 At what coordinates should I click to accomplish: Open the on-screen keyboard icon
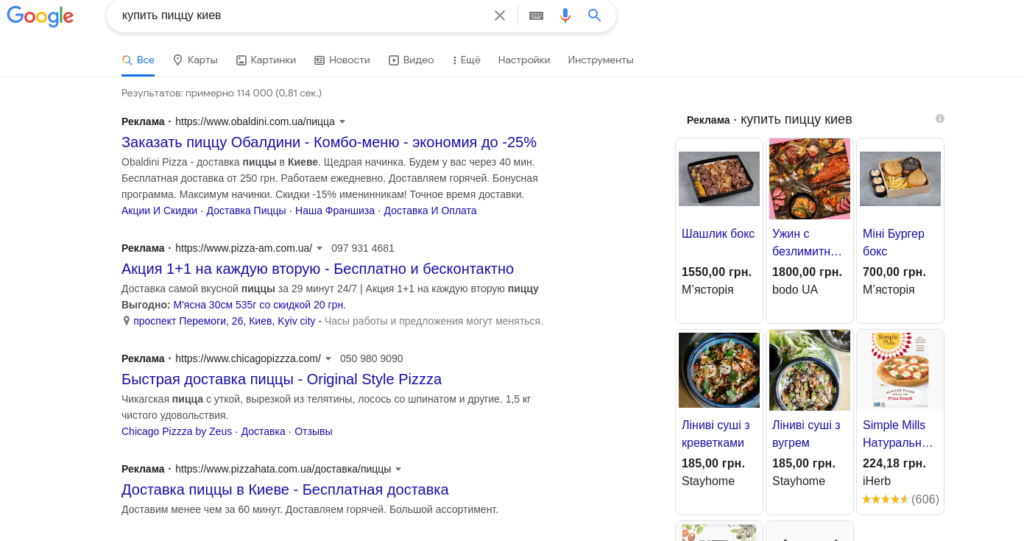tap(536, 16)
